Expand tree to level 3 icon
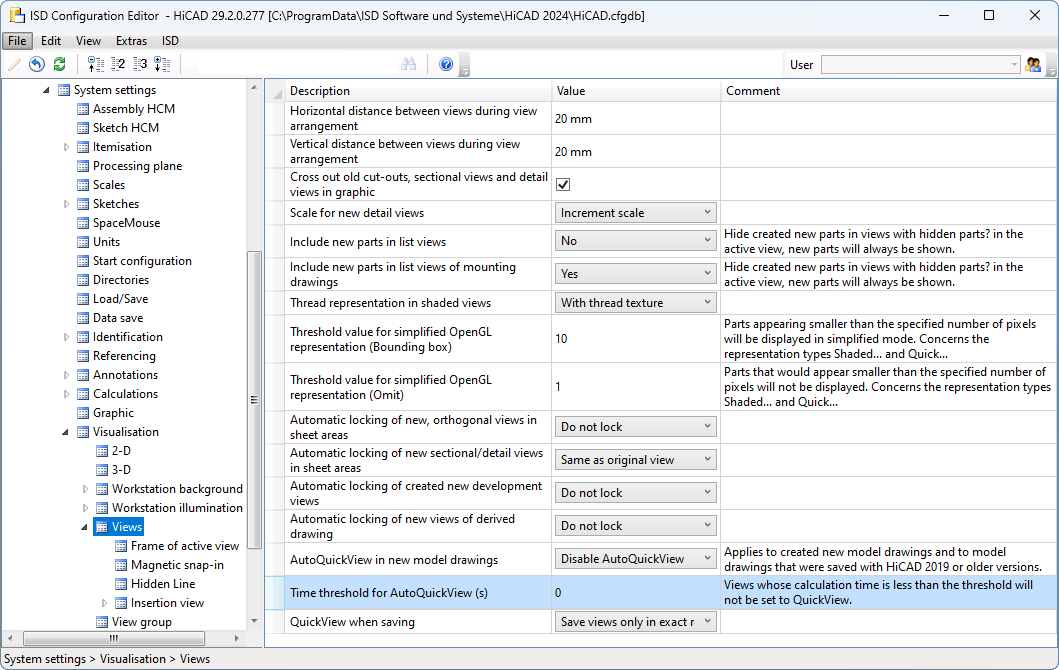 pyautogui.click(x=140, y=64)
